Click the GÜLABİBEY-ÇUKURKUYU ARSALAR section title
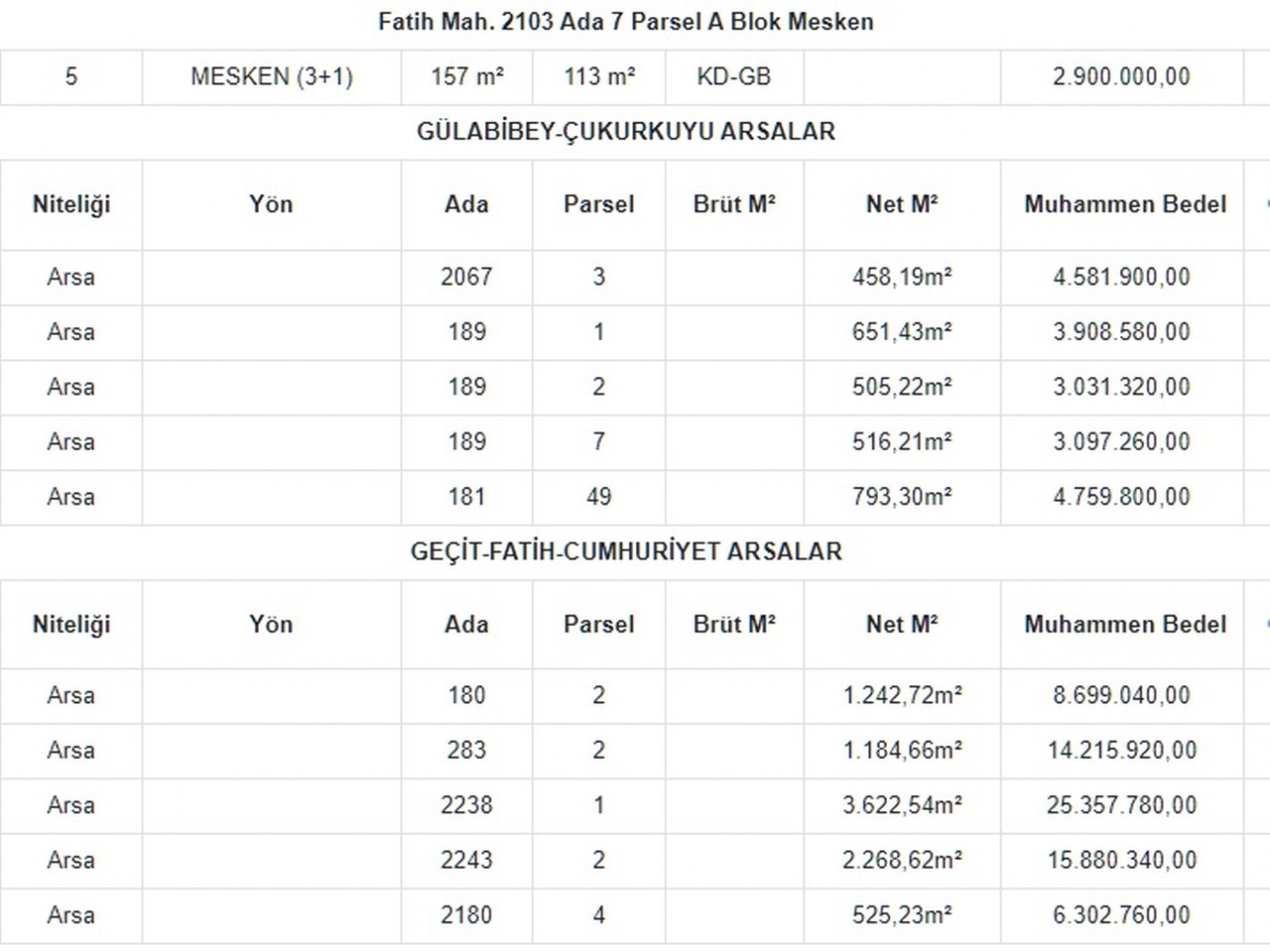 pos(626,132)
